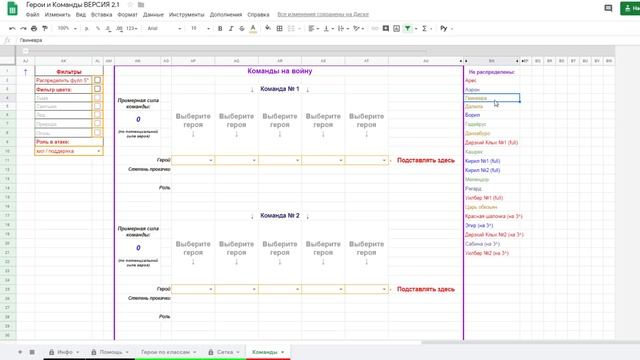Open text rotation options
This screenshot has height=360, width=640.
tap(358, 29)
